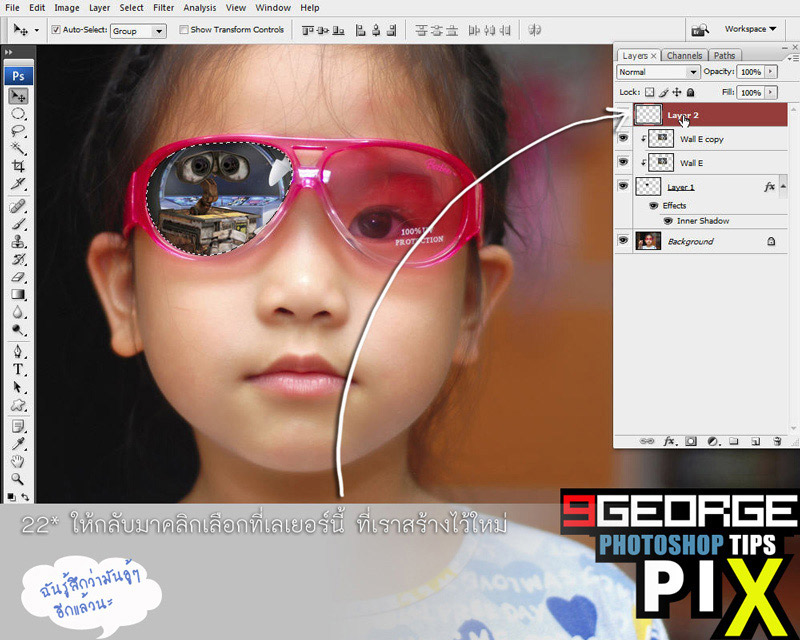Viewport: 800px width, 640px height.
Task: Select the Notes tool
Action: pyautogui.click(x=18, y=426)
